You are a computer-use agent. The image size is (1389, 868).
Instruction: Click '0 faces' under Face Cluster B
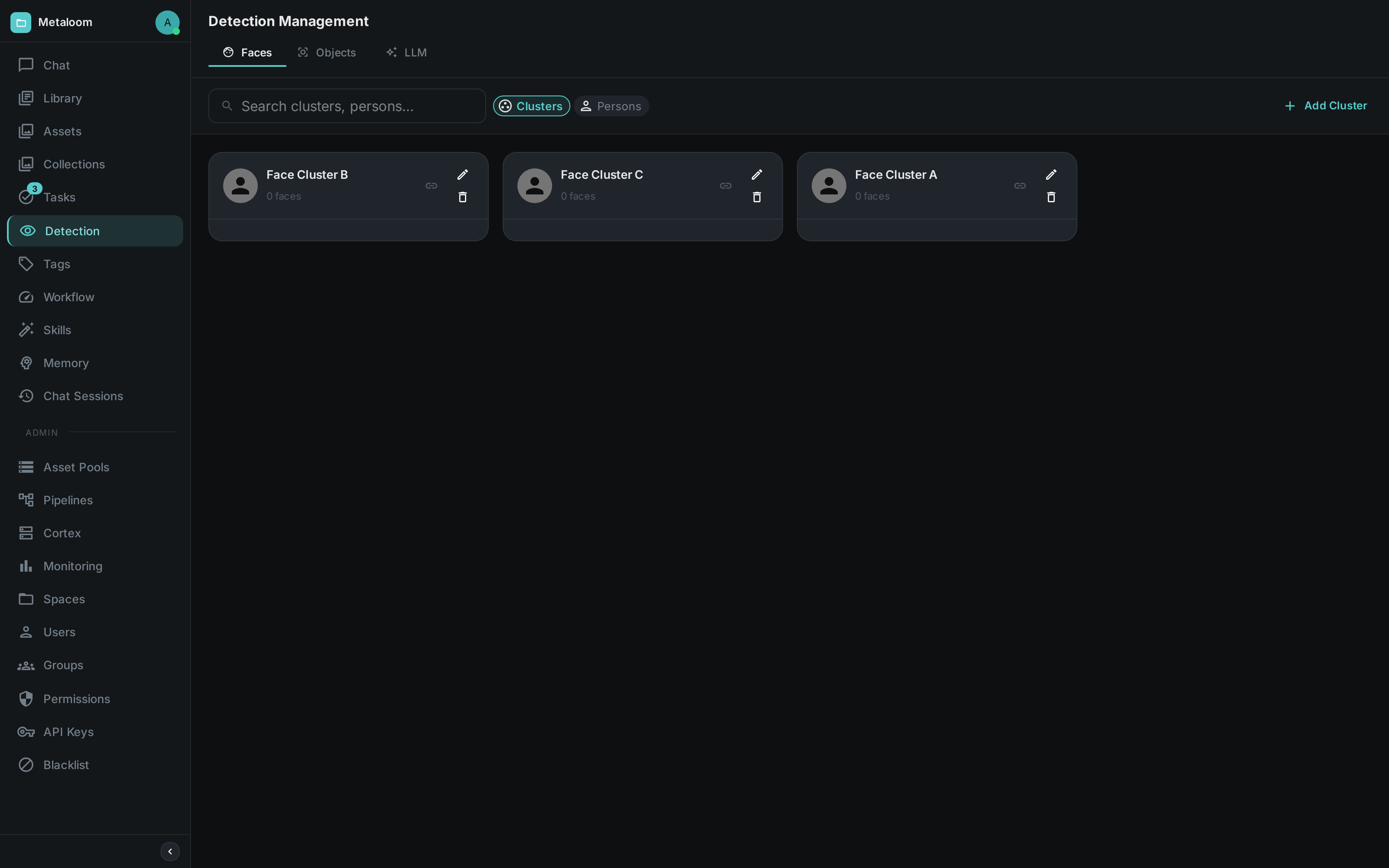(x=283, y=196)
